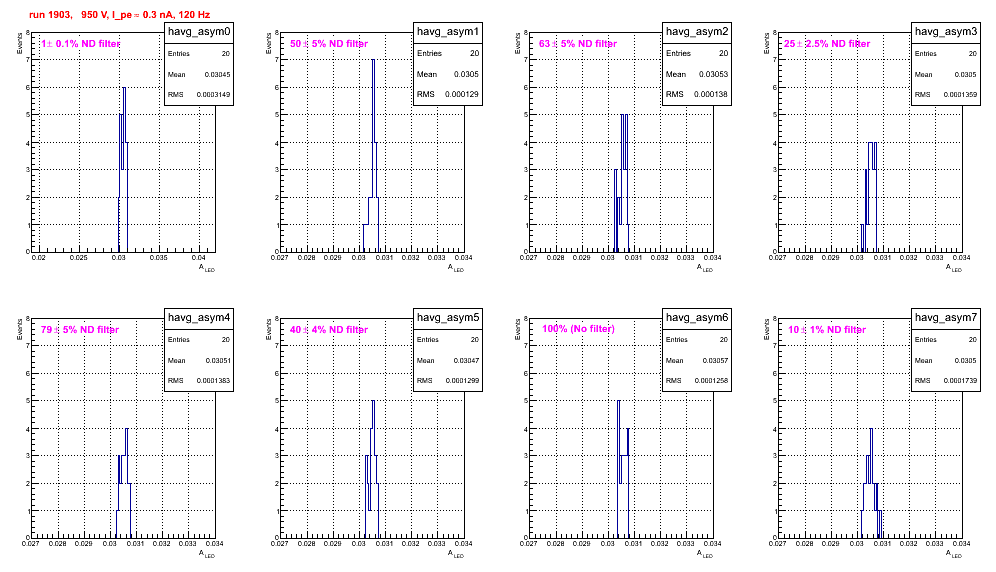Viewport: 996px width, 572px height.
Task: Click Mean value 0.03047 in havg_asym5
Action: (x=466, y=360)
